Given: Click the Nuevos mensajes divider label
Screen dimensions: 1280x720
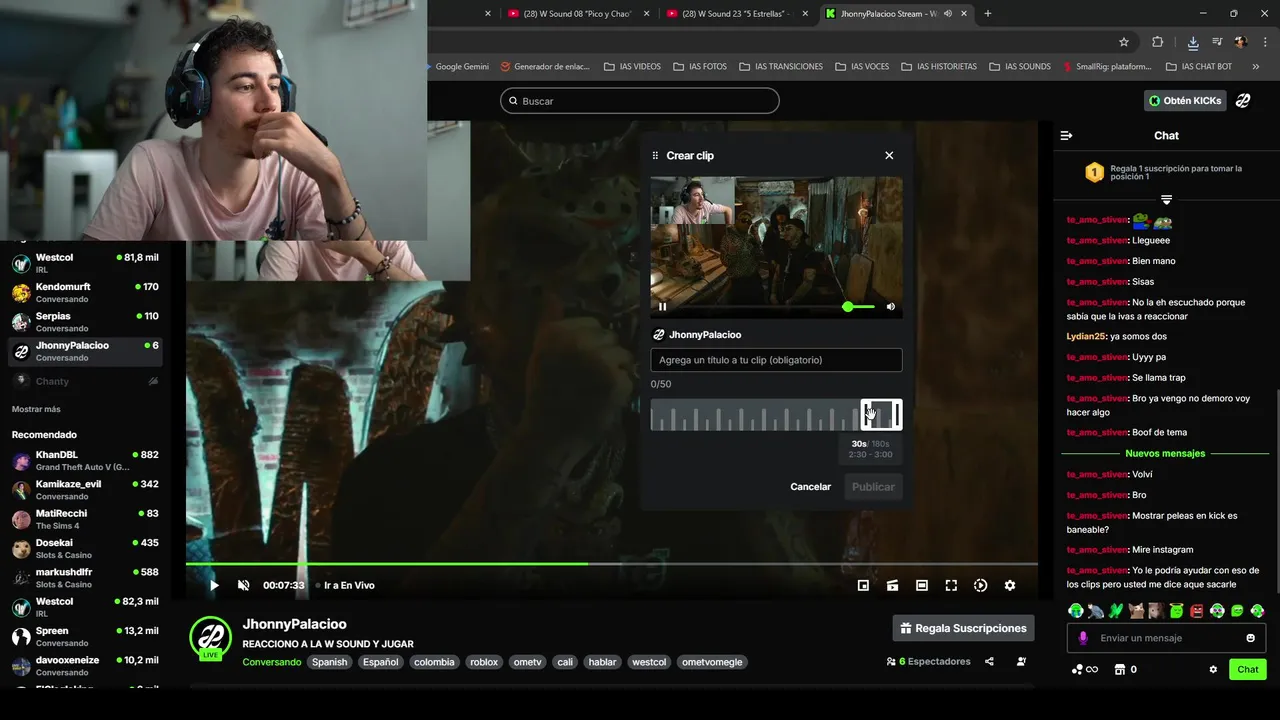Looking at the screenshot, I should pyautogui.click(x=1165, y=453).
